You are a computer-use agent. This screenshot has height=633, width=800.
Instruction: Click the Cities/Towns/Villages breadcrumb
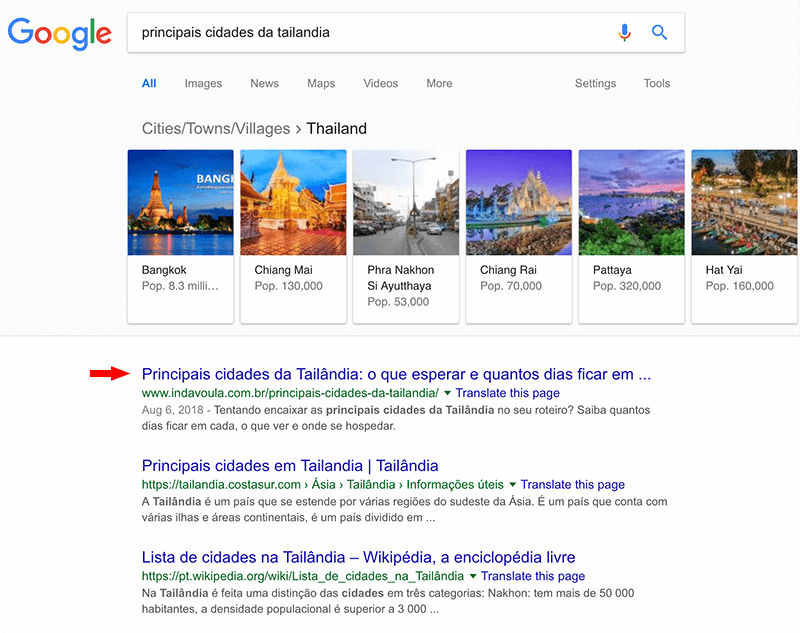coord(216,129)
